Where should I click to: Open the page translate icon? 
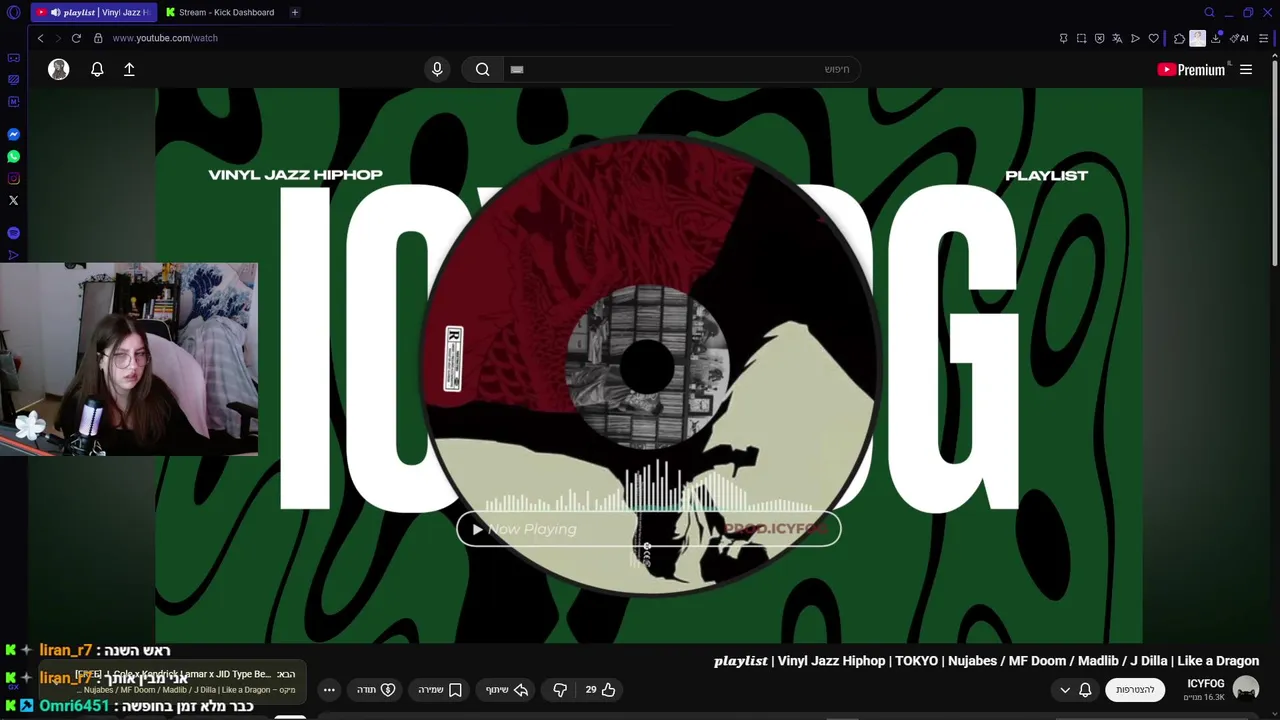click(x=1117, y=38)
